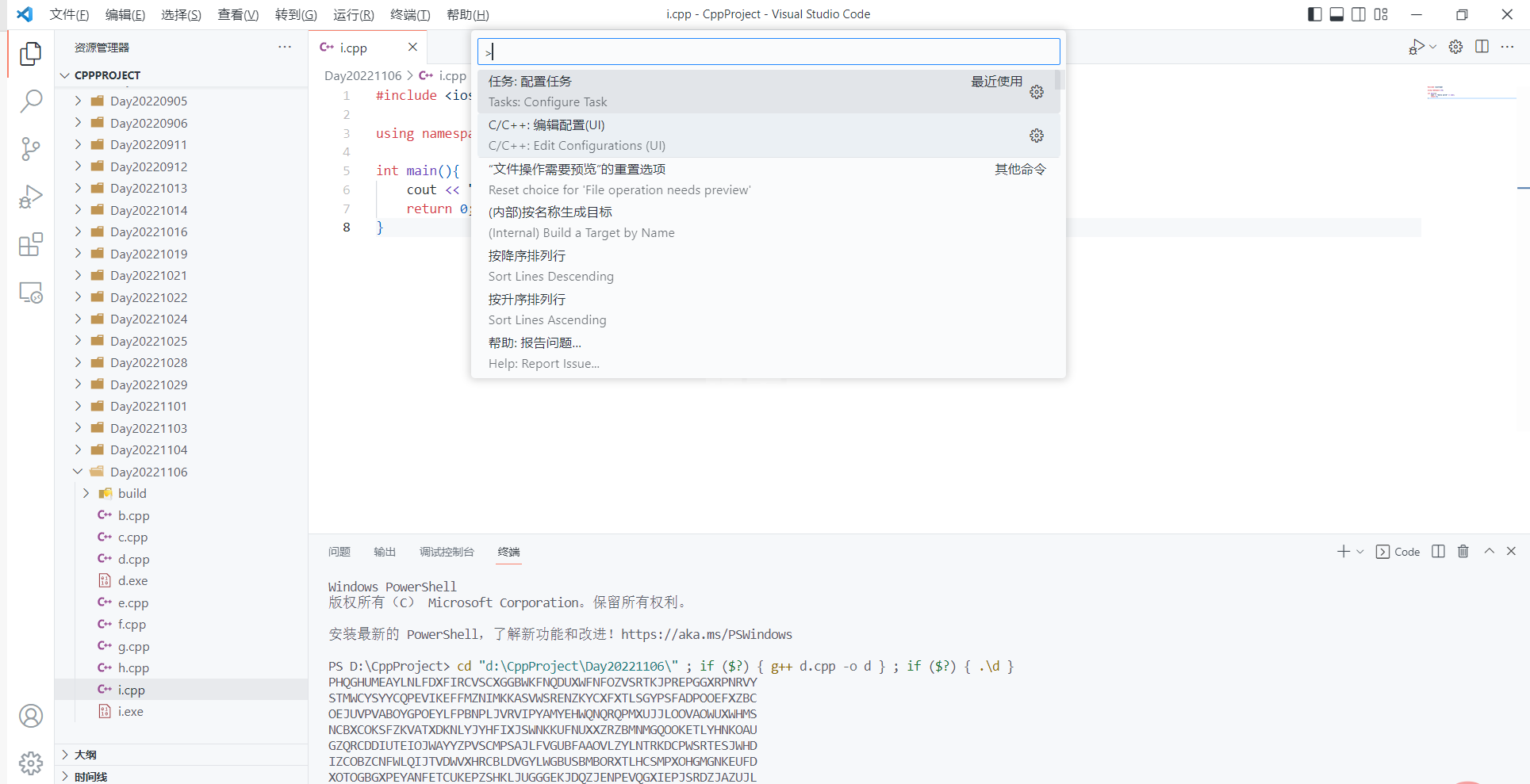Choose the Sort Lines Descending command

pyautogui.click(x=768, y=266)
